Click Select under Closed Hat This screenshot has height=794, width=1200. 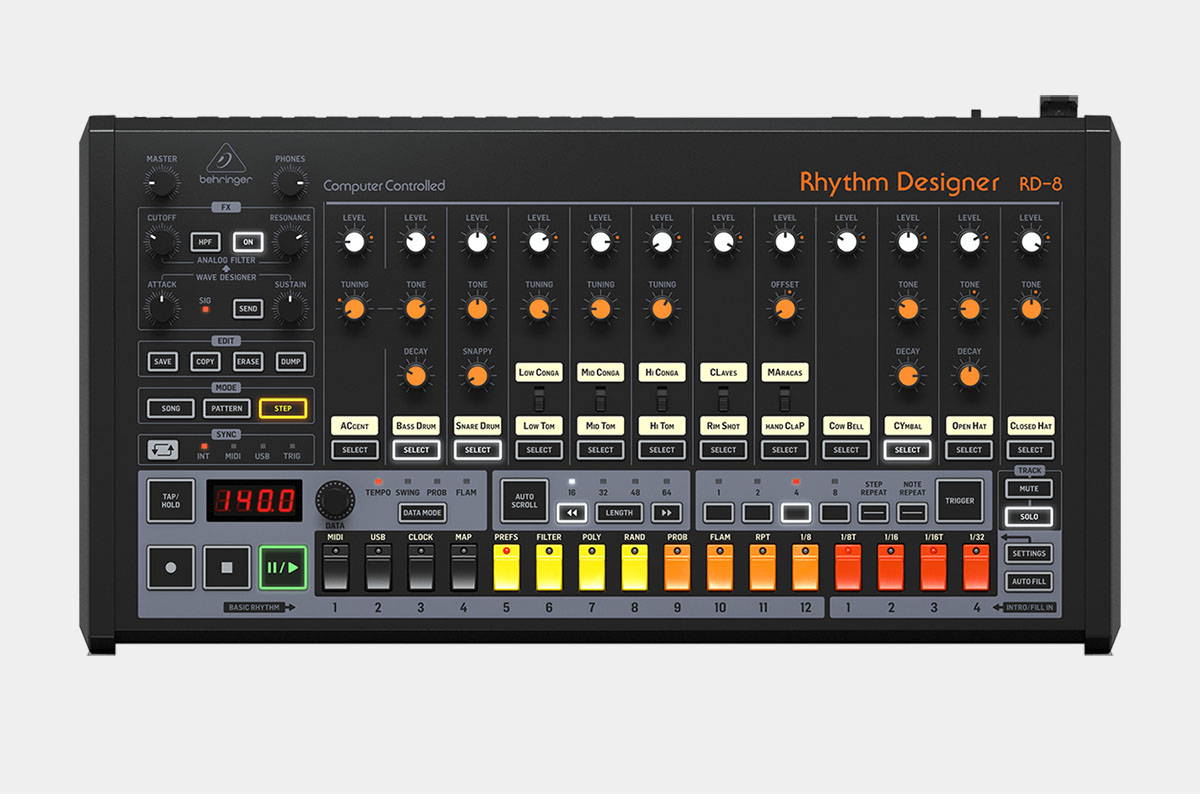pos(1031,450)
